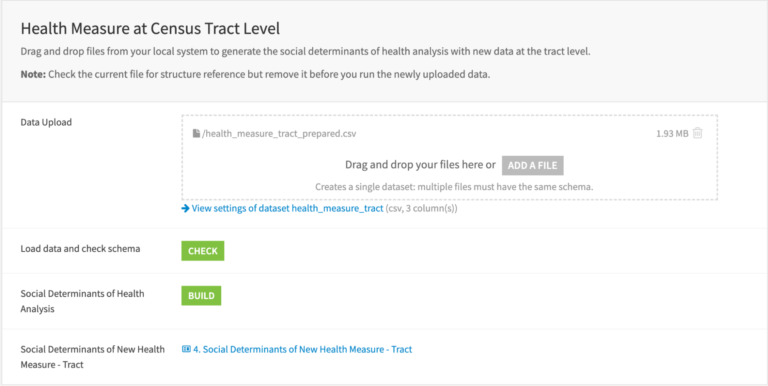Viewport: 768px width, 386px height.
Task: Click the dashboard icon before the Tract link
Action: (x=186, y=349)
